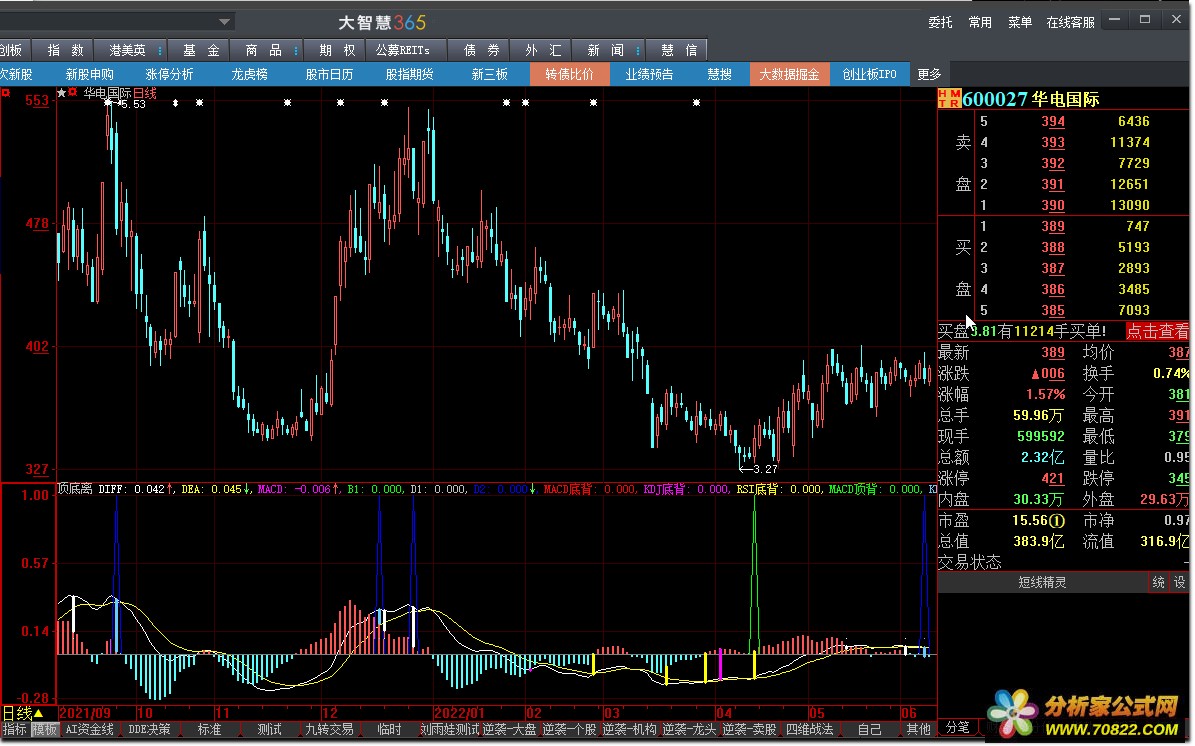Switch to the 基金 market tab
This screenshot has width=1195, height=746.
point(200,50)
